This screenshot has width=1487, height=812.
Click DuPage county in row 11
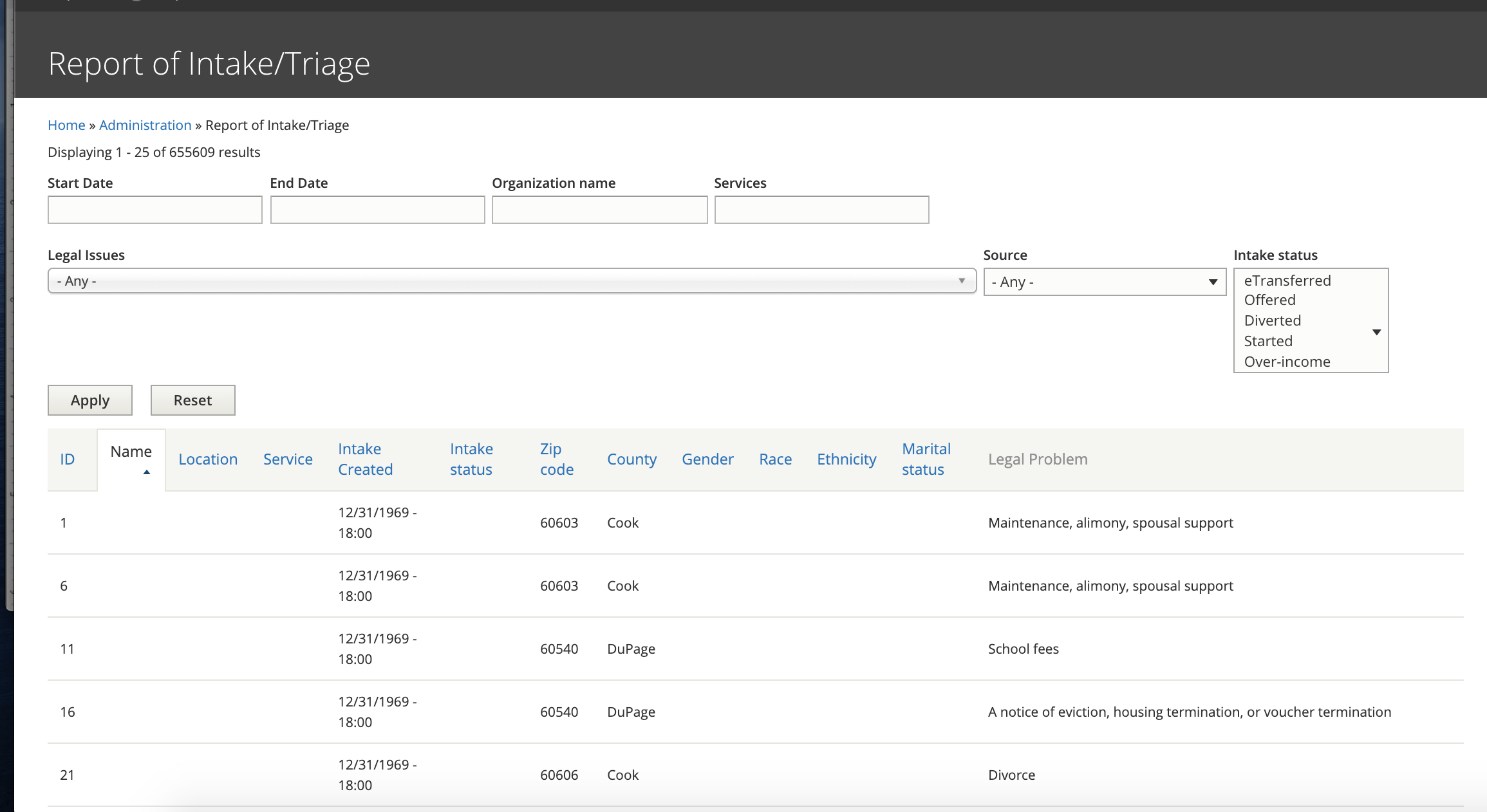(x=631, y=649)
